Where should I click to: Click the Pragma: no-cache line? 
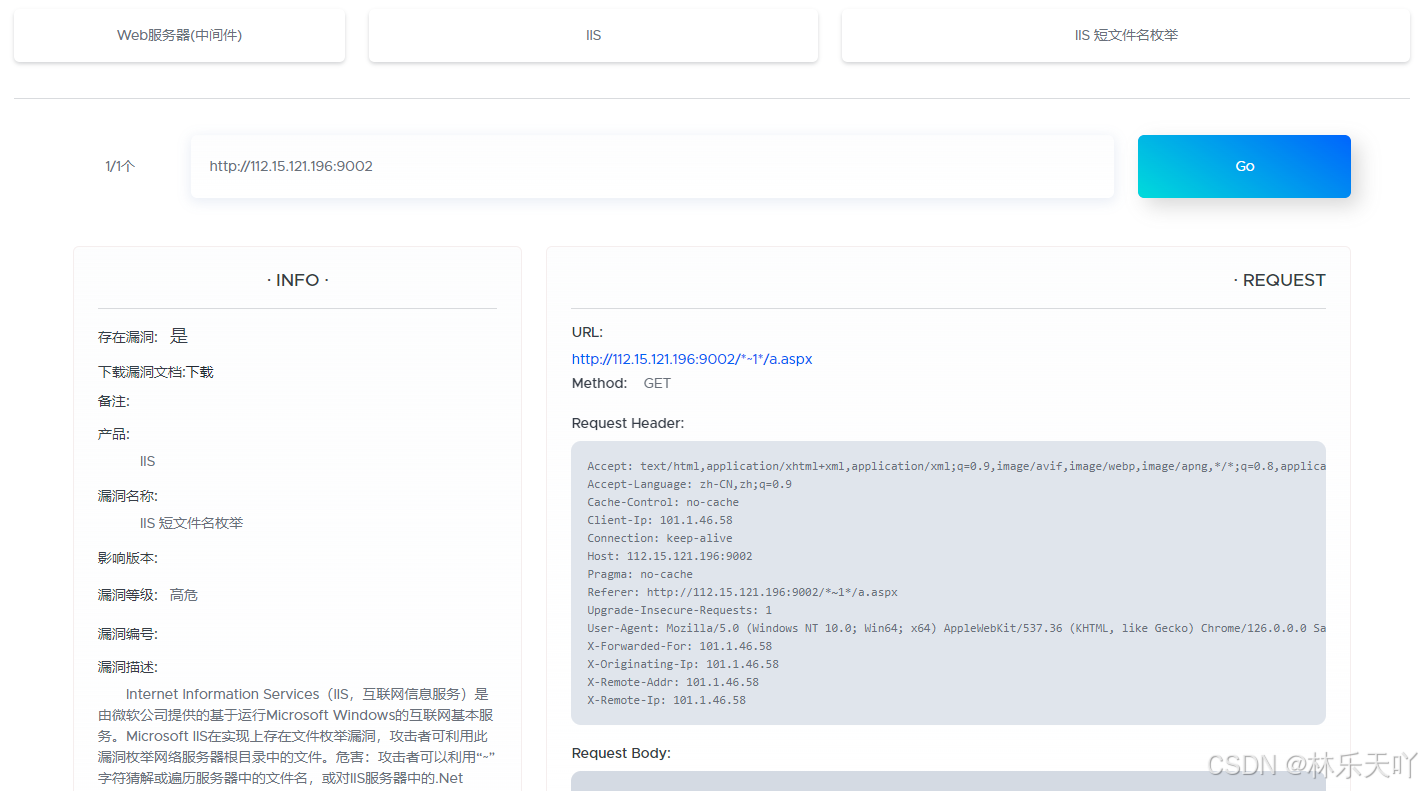(640, 574)
